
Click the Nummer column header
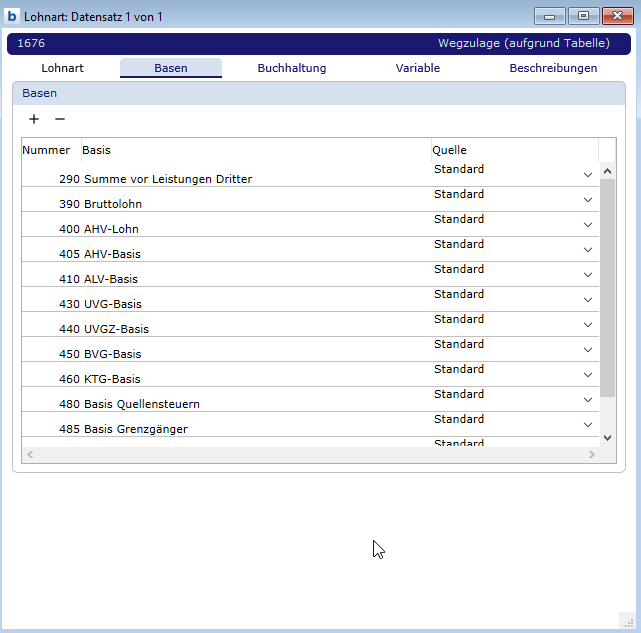tap(47, 150)
